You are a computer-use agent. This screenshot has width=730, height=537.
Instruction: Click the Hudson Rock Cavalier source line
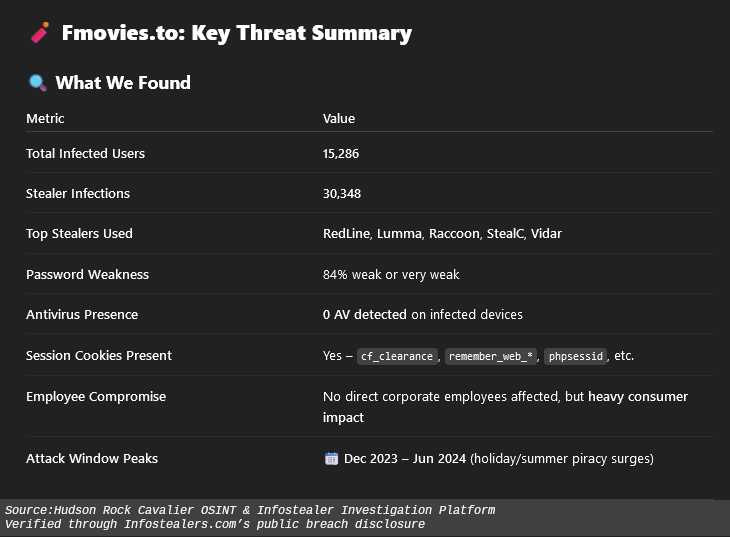pyautogui.click(x=250, y=510)
